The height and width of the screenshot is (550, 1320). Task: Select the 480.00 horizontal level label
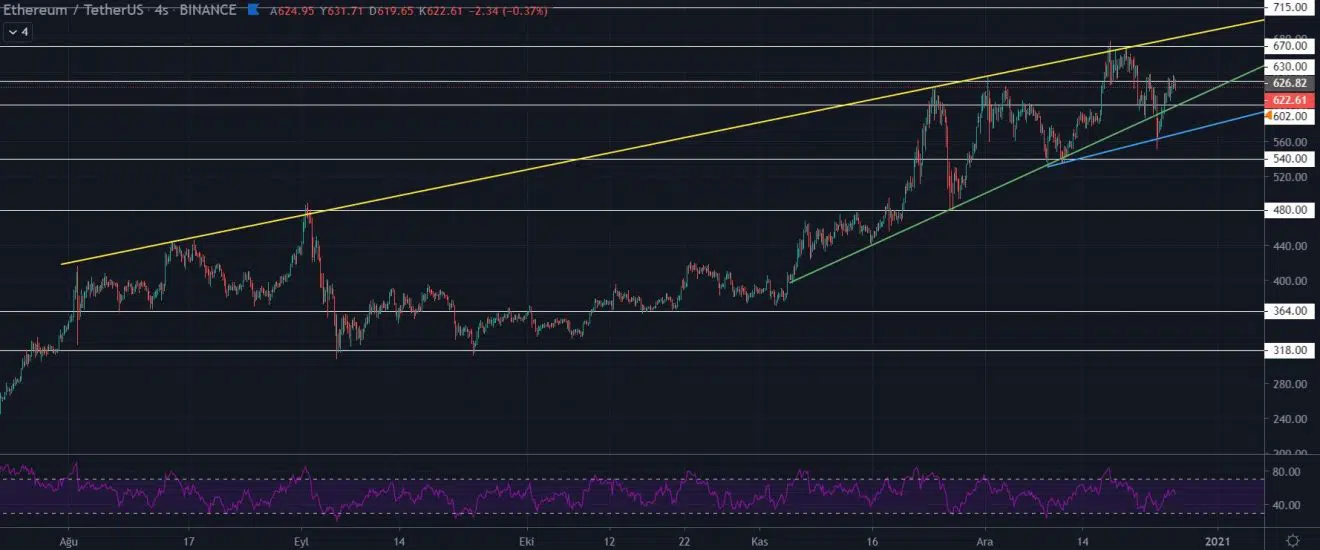point(1290,210)
